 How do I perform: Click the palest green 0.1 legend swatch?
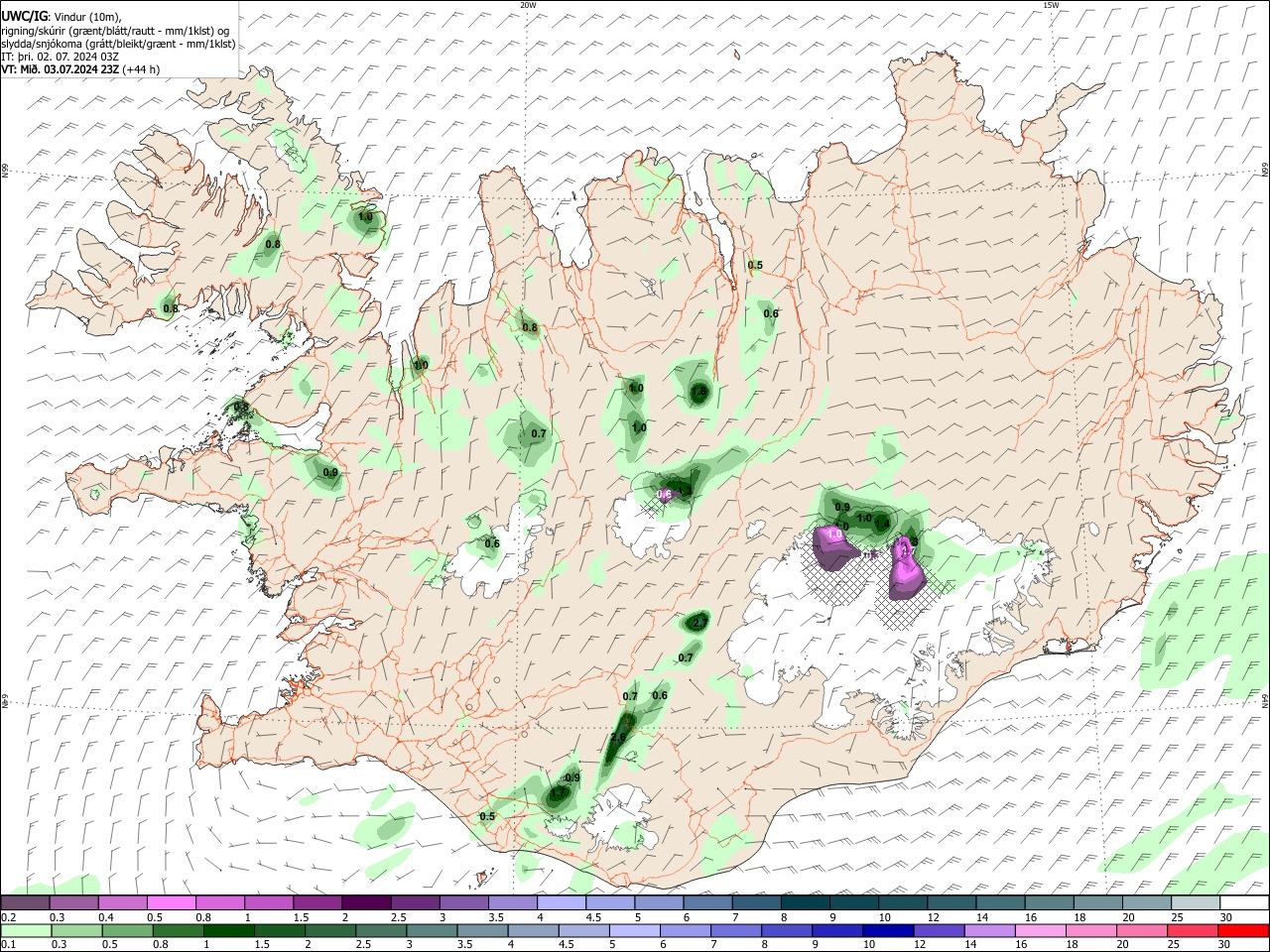(x=25, y=930)
